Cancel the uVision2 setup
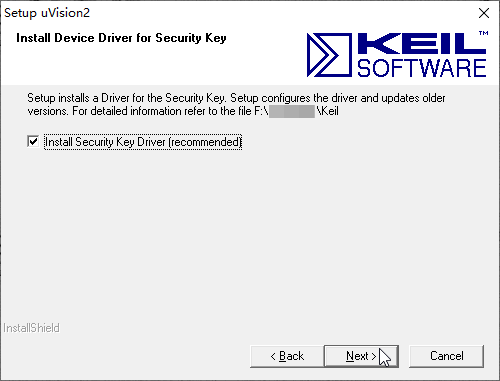Screen dimensions: 500x381 446,356
